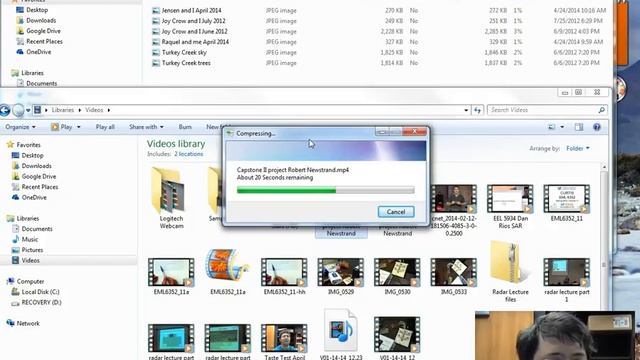Toggle the preview pane button
This screenshot has height=360, width=640.
tap(579, 127)
